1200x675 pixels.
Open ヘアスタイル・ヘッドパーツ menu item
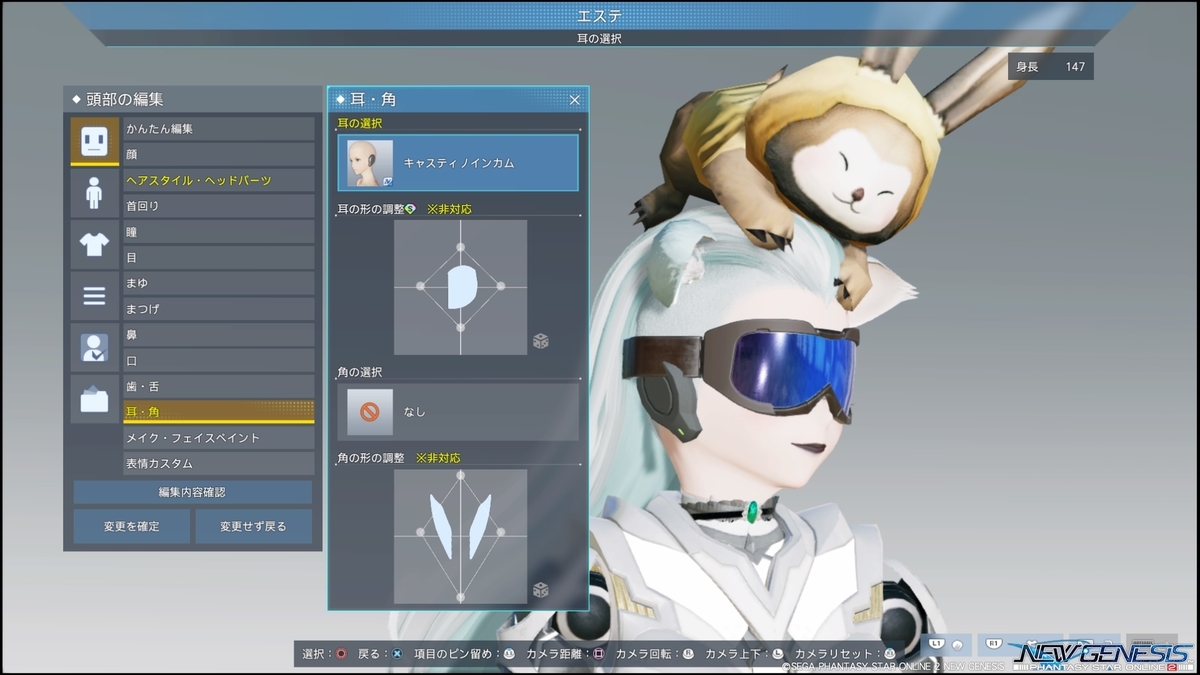[219, 180]
